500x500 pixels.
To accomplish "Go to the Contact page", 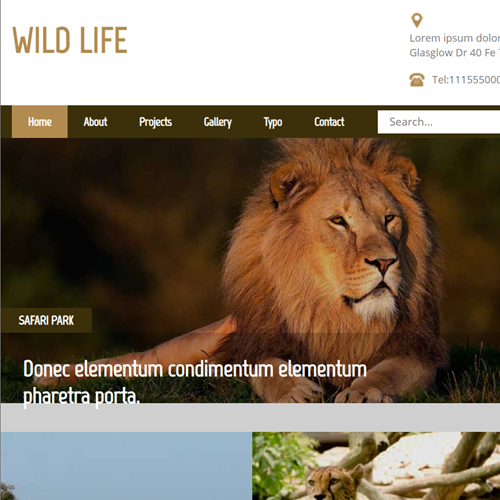I will pos(329,122).
